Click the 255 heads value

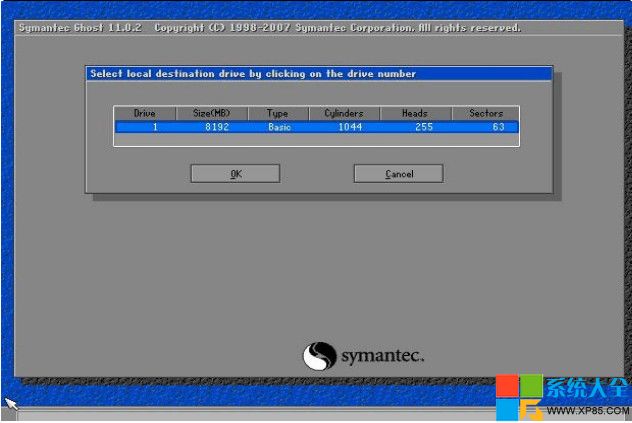424,127
